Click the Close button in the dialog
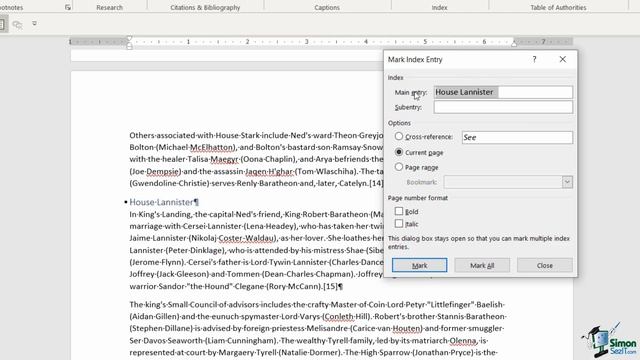Image resolution: width=640 pixels, height=360 pixels. point(544,265)
